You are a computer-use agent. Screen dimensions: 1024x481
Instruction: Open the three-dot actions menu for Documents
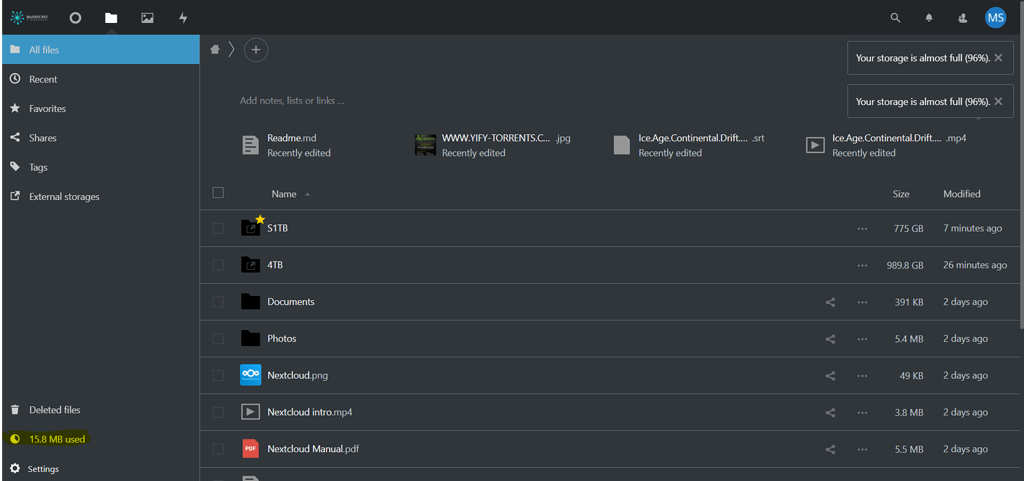[863, 302]
